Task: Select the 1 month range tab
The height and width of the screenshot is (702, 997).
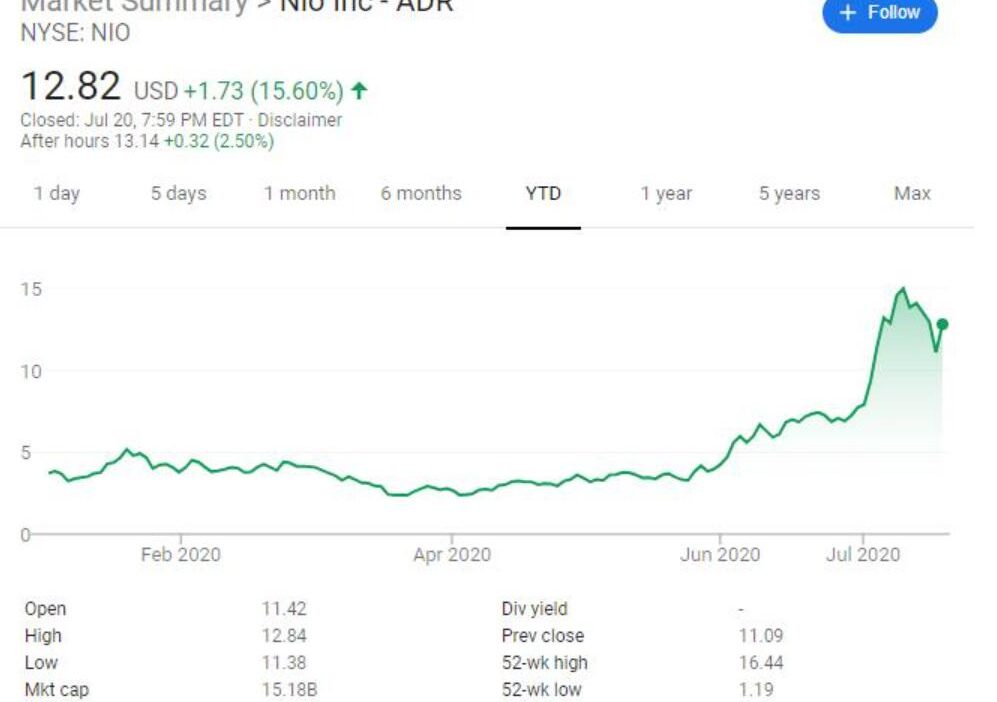Action: [x=299, y=193]
